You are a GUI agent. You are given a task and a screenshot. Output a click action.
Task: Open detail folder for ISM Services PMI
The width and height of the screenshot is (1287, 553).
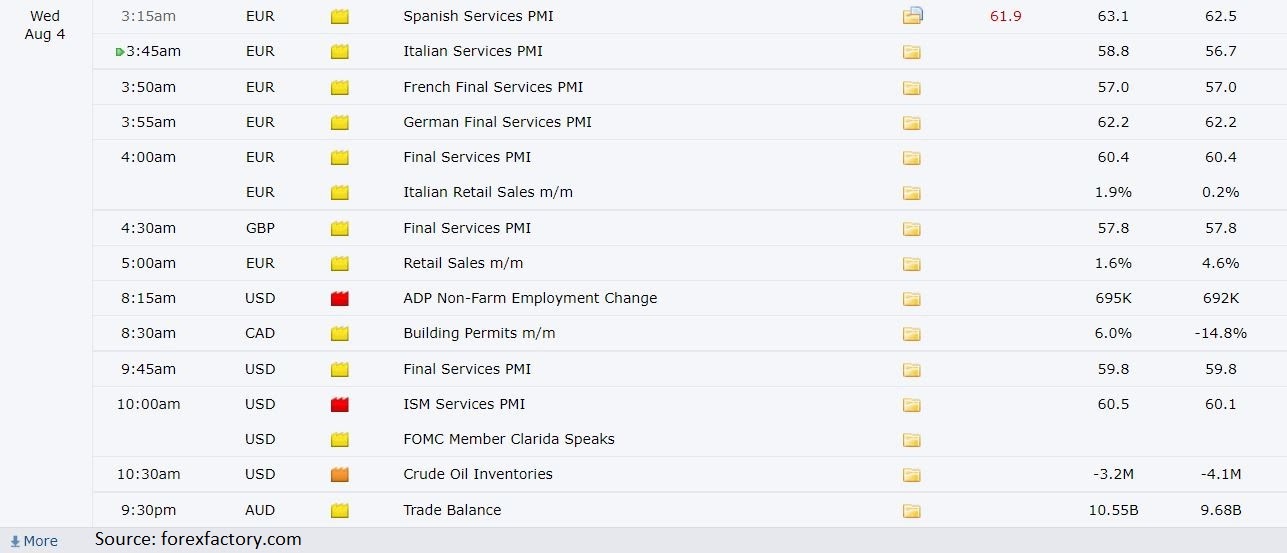coord(911,404)
